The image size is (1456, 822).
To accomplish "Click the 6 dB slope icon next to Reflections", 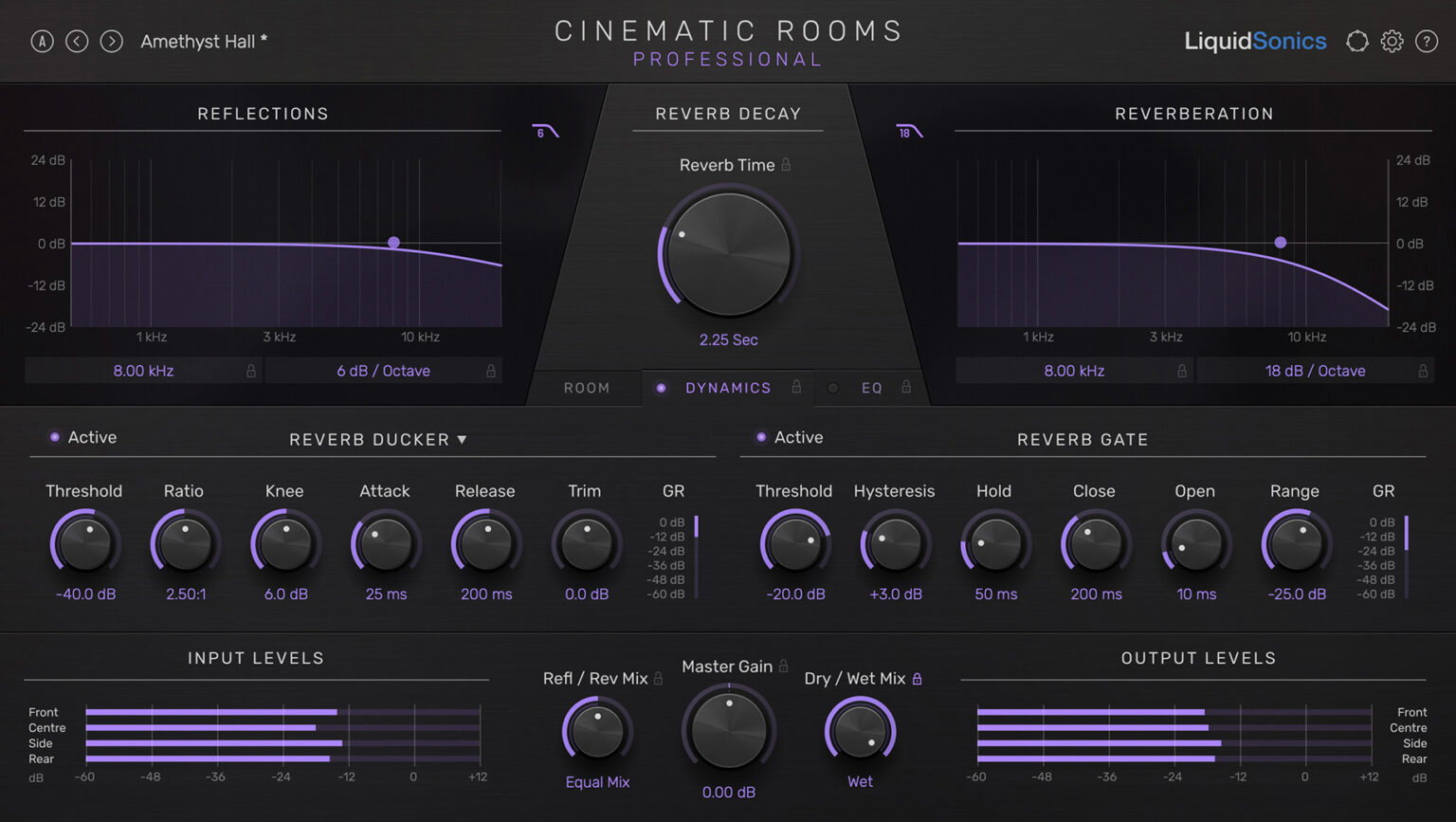I will (x=543, y=130).
